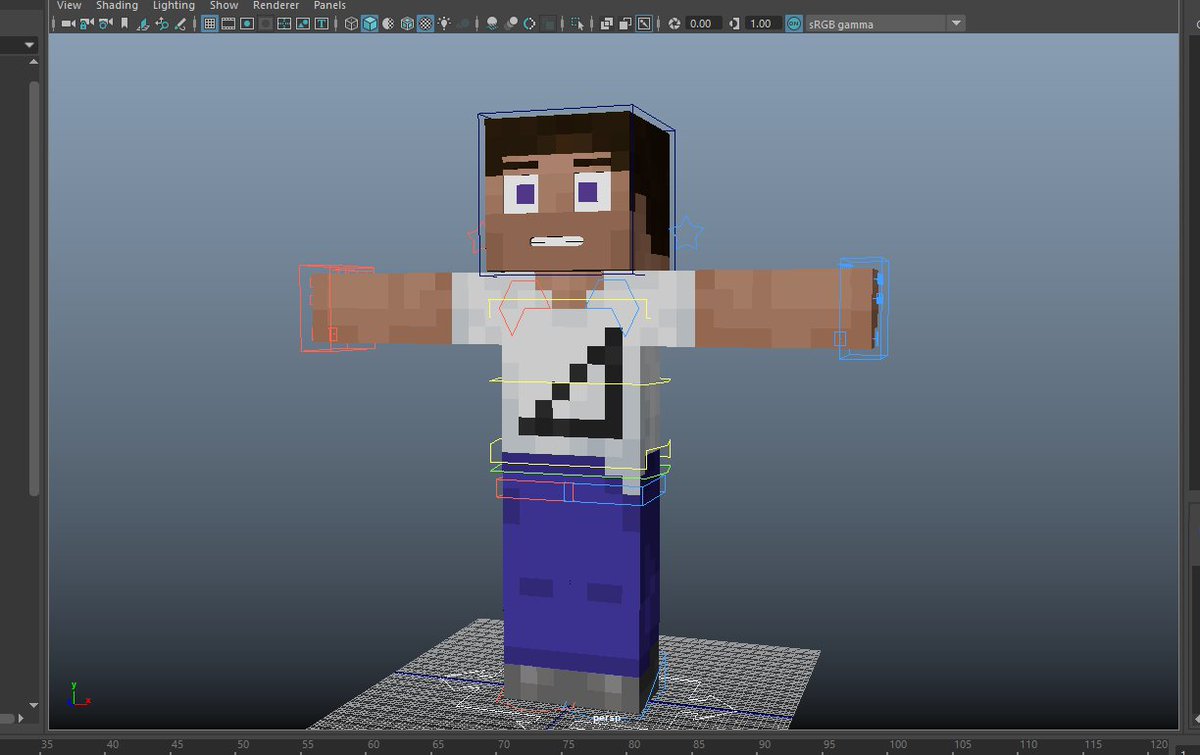This screenshot has width=1200, height=755.
Task: Open the Renderer panel menu
Action: 276,5
